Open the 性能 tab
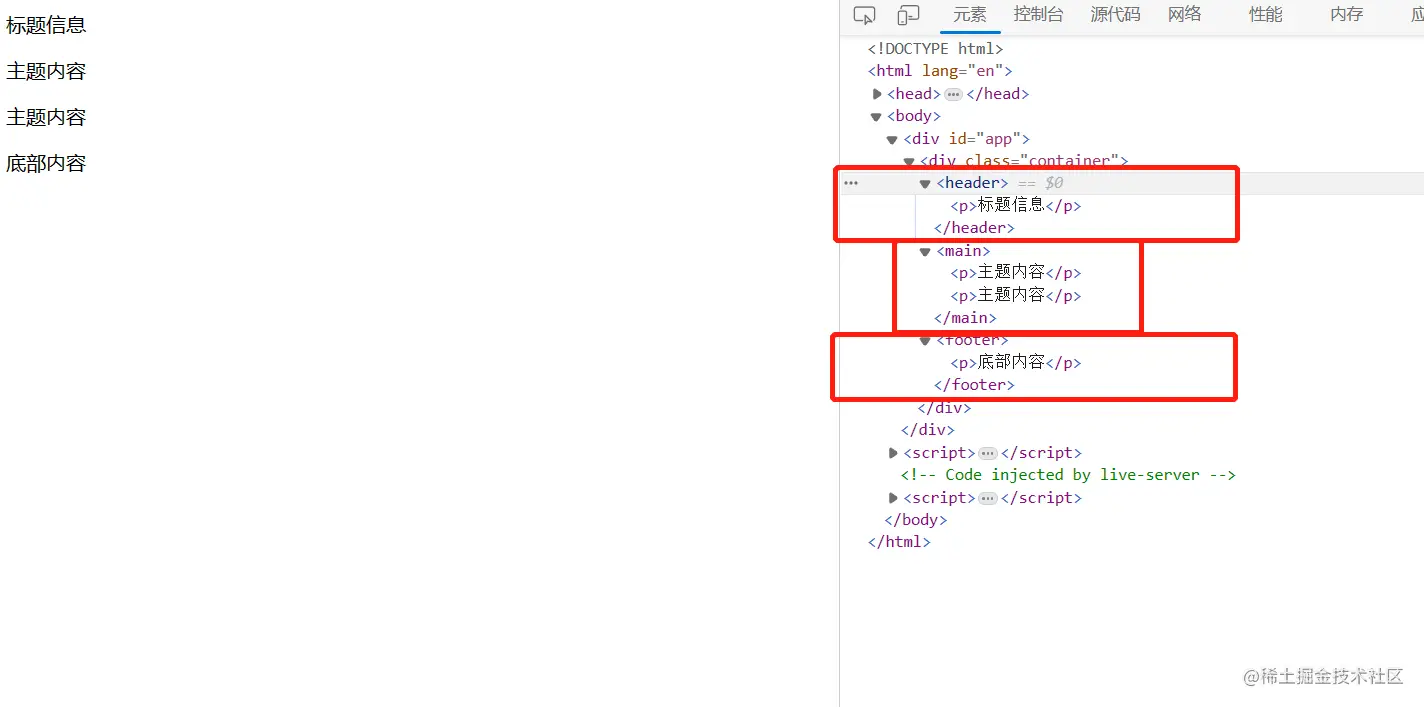 [1266, 15]
